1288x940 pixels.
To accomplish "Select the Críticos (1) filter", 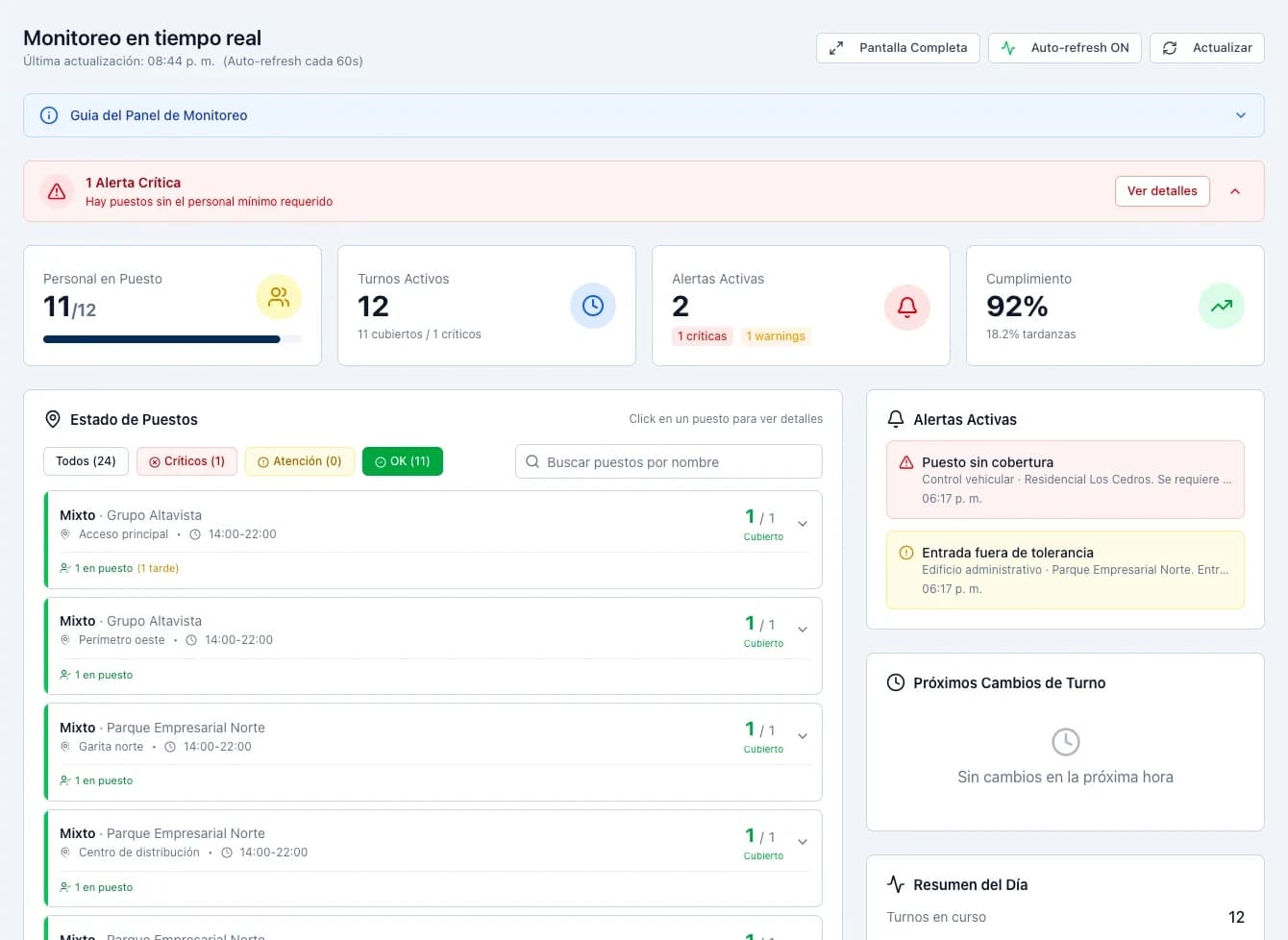I will pos(187,461).
